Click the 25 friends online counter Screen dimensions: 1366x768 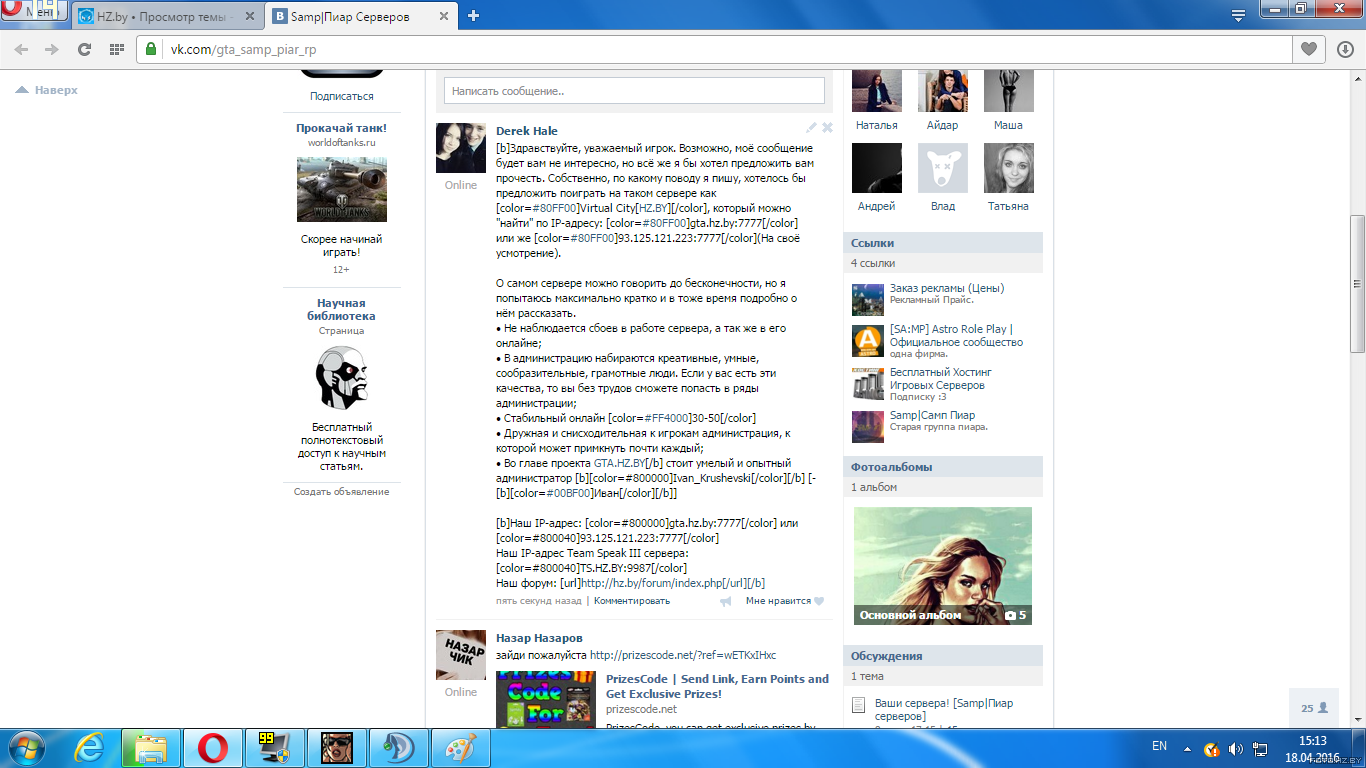[x=1314, y=707]
